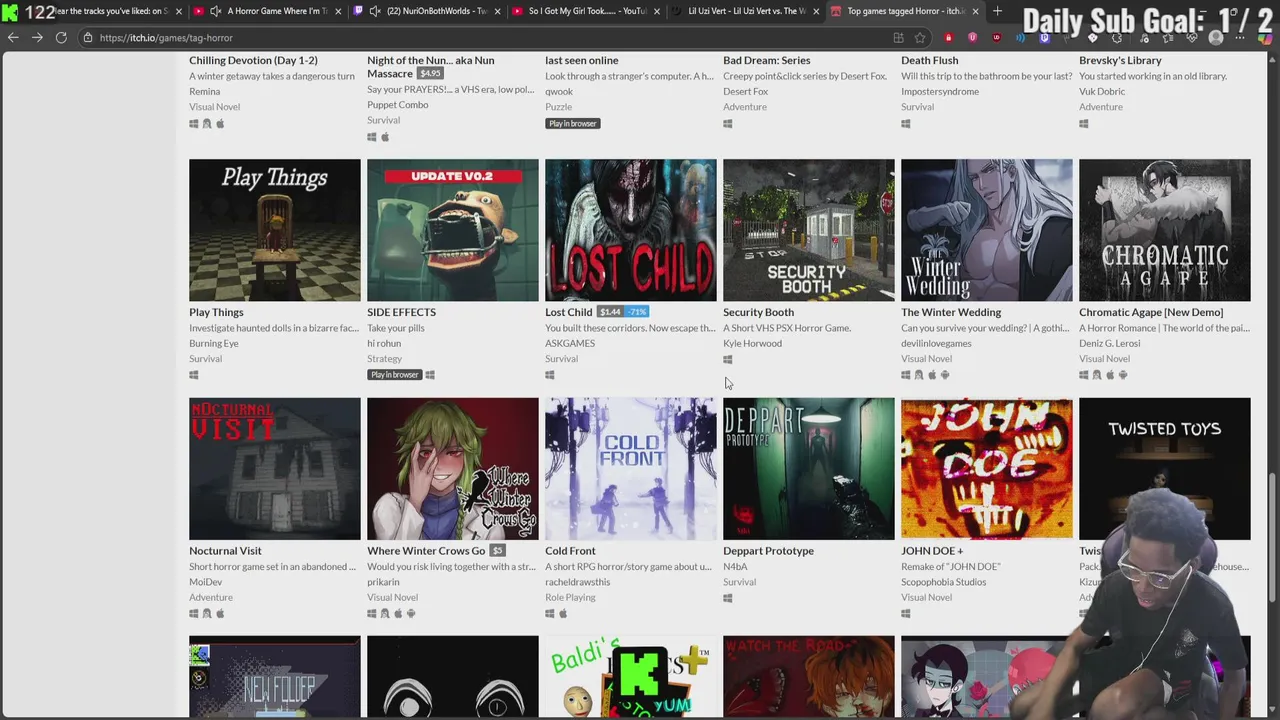Open the Extensions puzzle piece menu
1280x720 pixels.
[x=1117, y=38]
